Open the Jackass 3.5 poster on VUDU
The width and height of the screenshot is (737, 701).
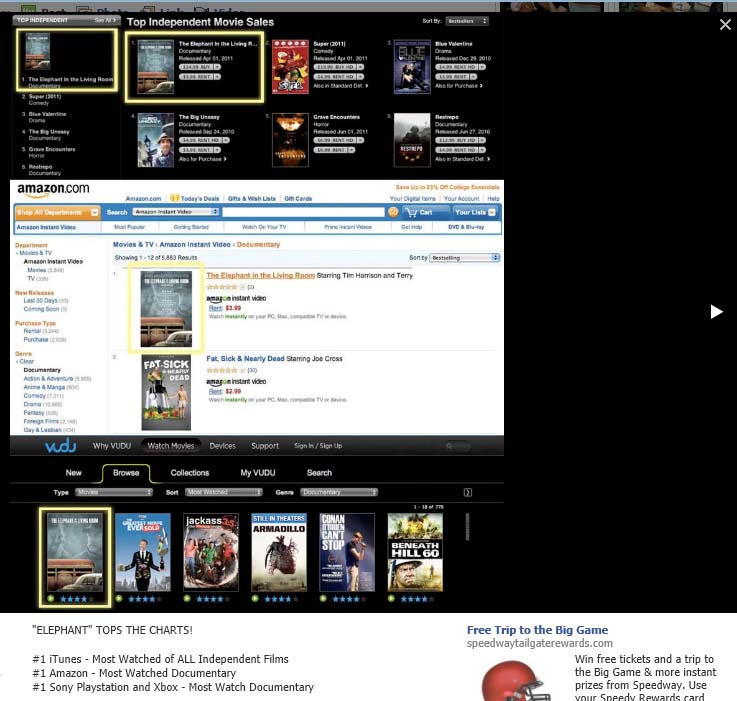click(211, 552)
